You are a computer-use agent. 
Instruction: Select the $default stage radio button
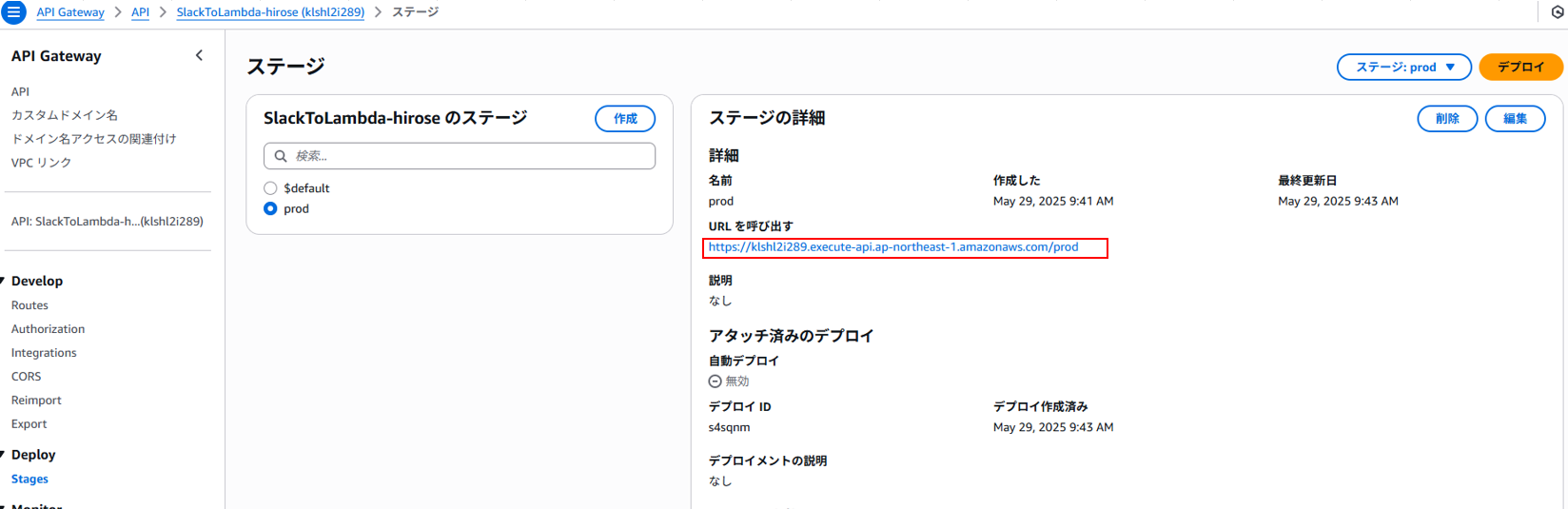click(270, 188)
